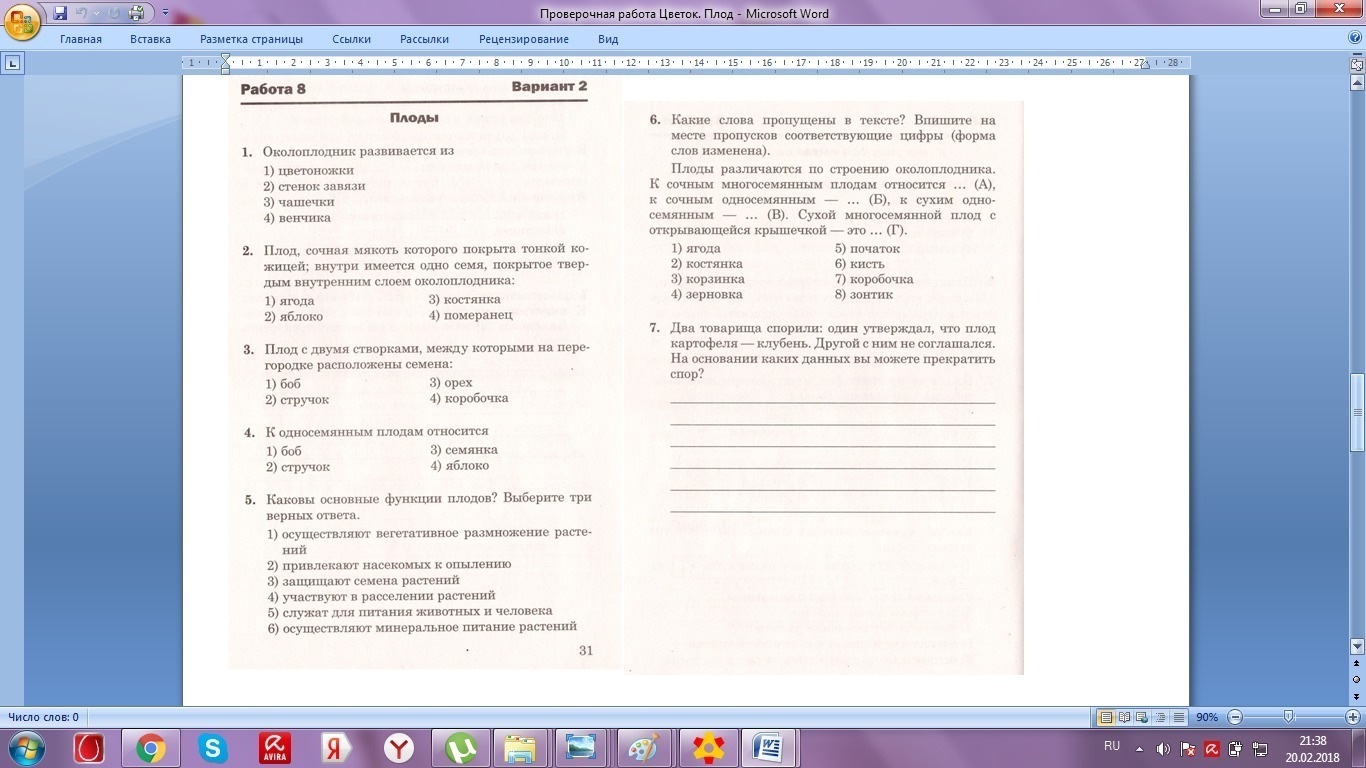Open the Select Browse Object button
The image size is (1366, 768).
click(x=1357, y=681)
